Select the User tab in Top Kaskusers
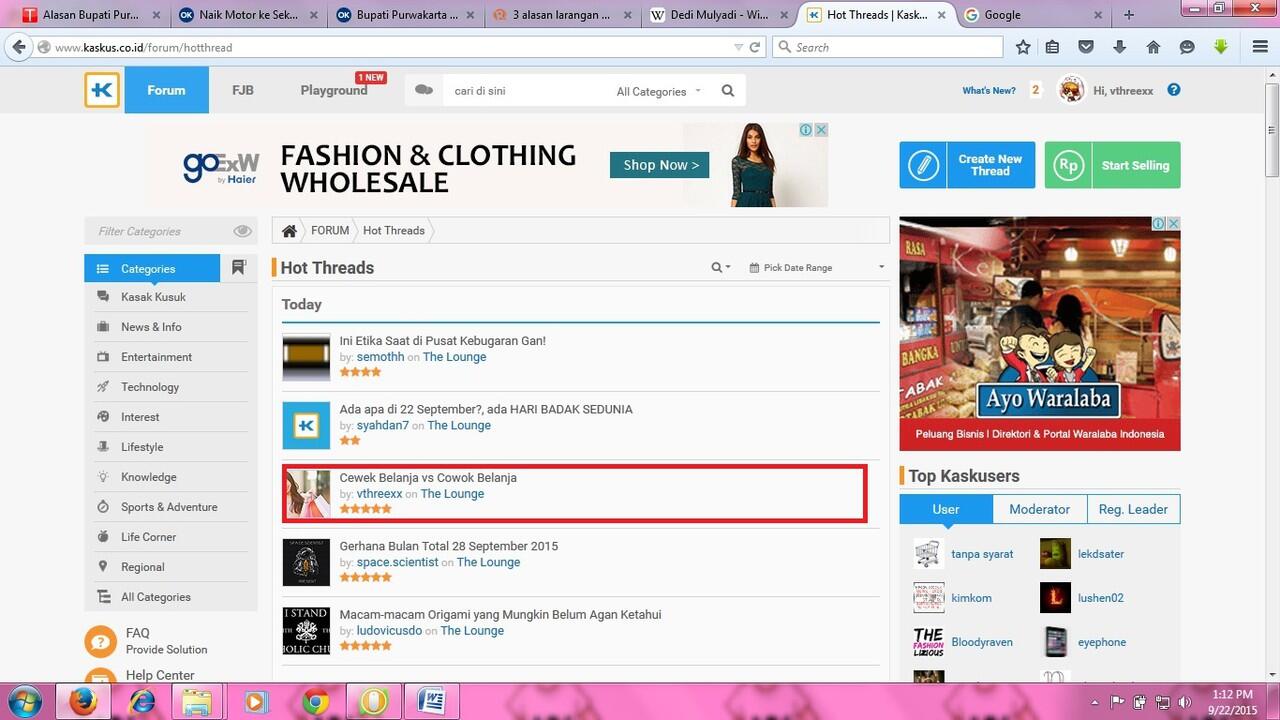 click(946, 509)
